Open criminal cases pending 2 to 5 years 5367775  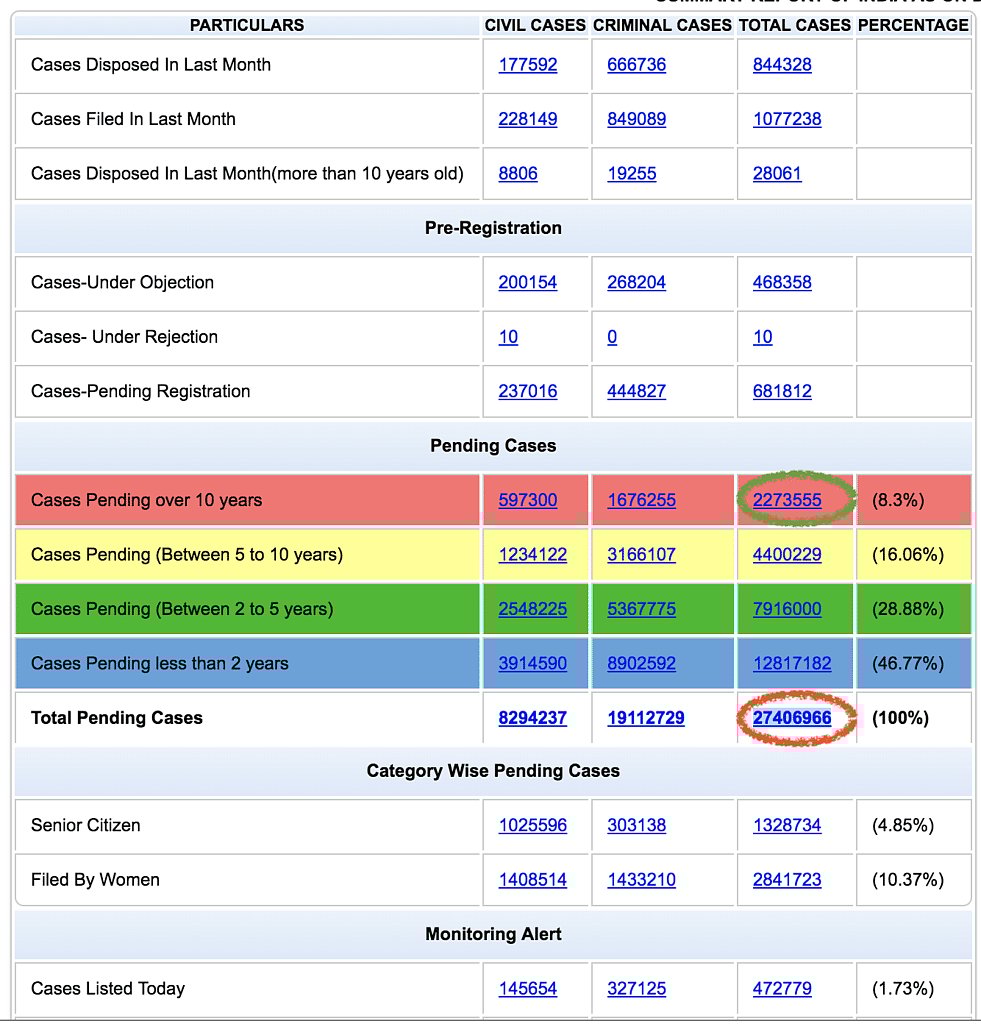[641, 609]
